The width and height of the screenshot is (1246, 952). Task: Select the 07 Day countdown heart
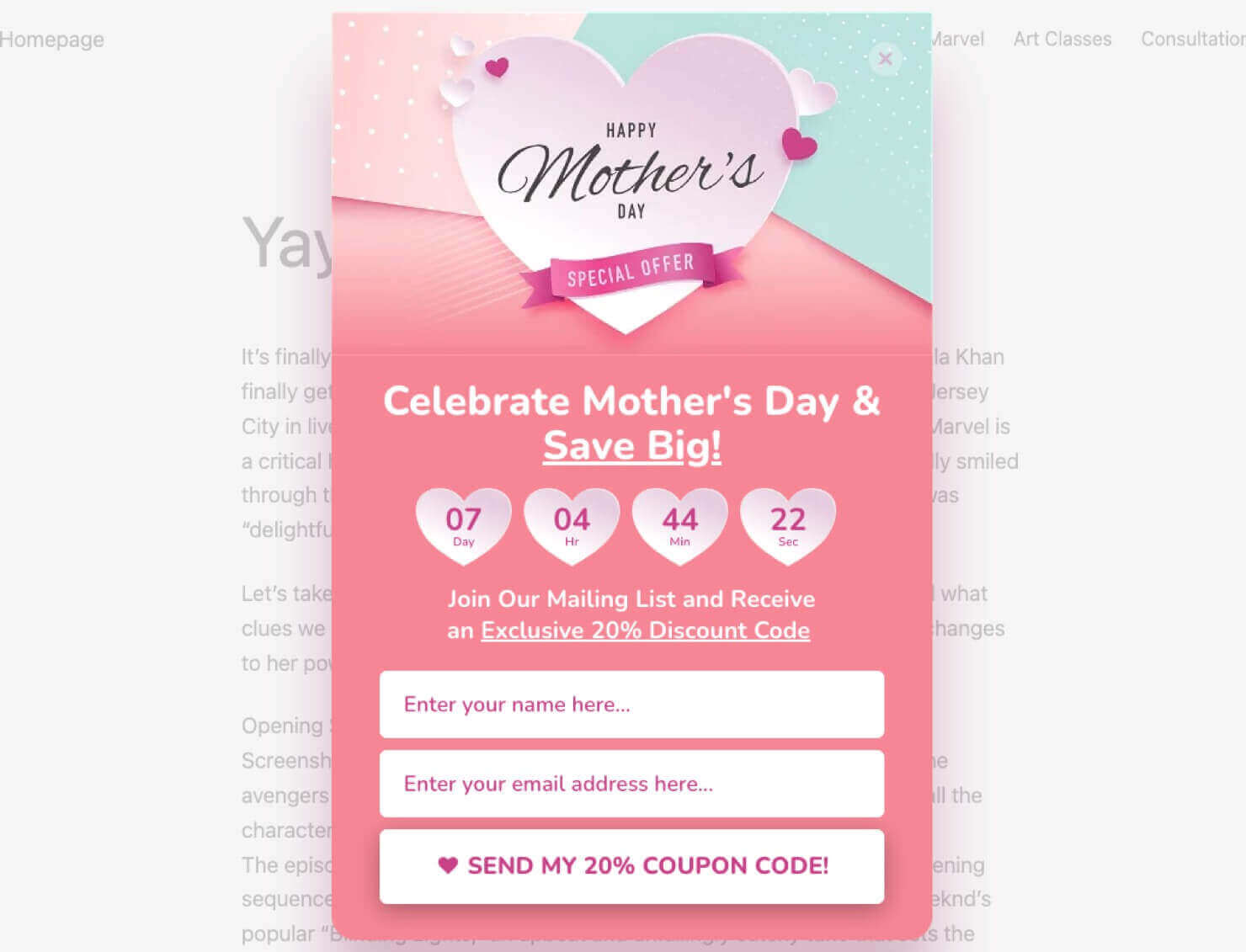tap(464, 524)
